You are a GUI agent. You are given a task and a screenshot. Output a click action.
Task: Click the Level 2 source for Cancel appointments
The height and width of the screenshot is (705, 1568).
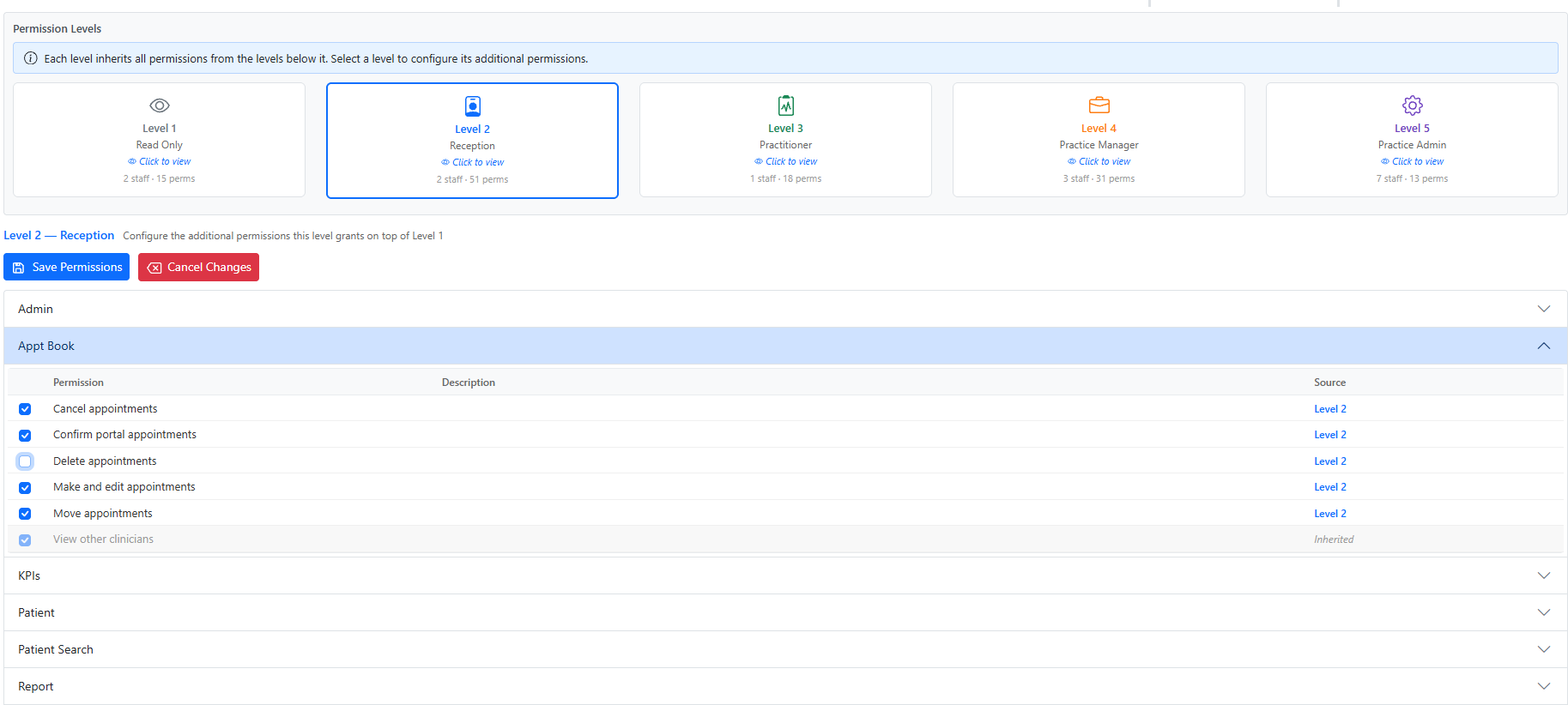pos(1330,409)
